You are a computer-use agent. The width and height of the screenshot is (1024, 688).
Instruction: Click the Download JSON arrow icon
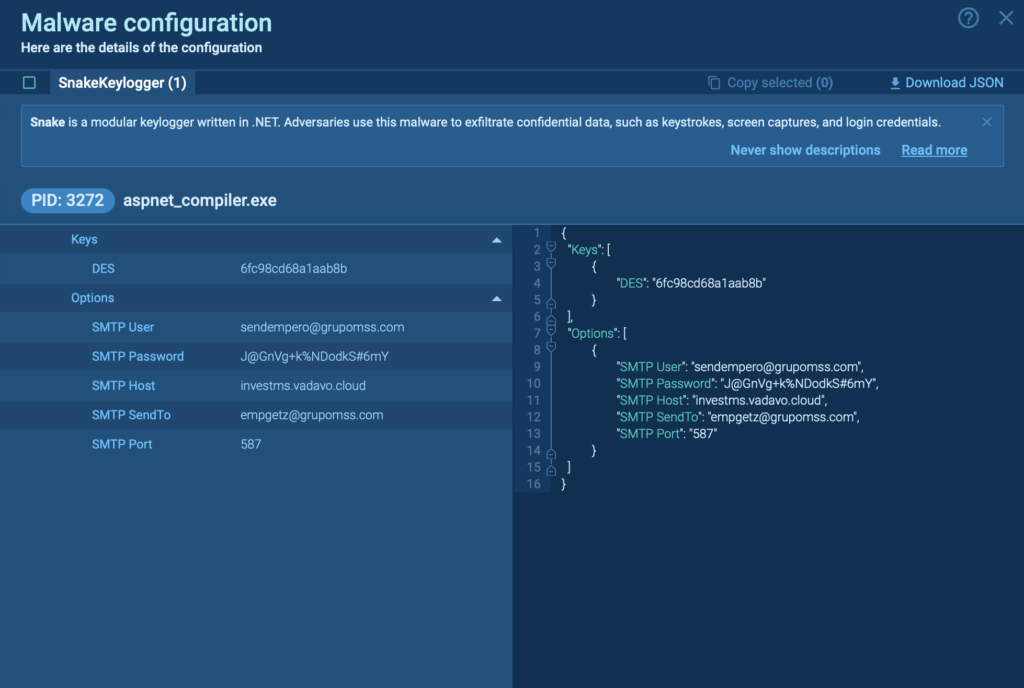(x=895, y=83)
